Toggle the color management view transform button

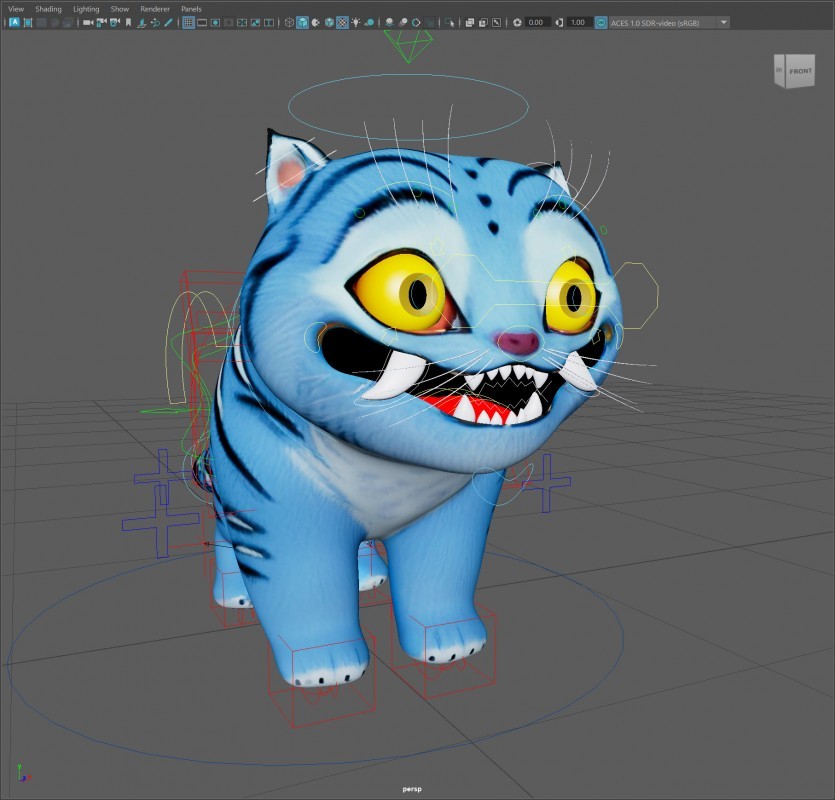click(x=601, y=22)
